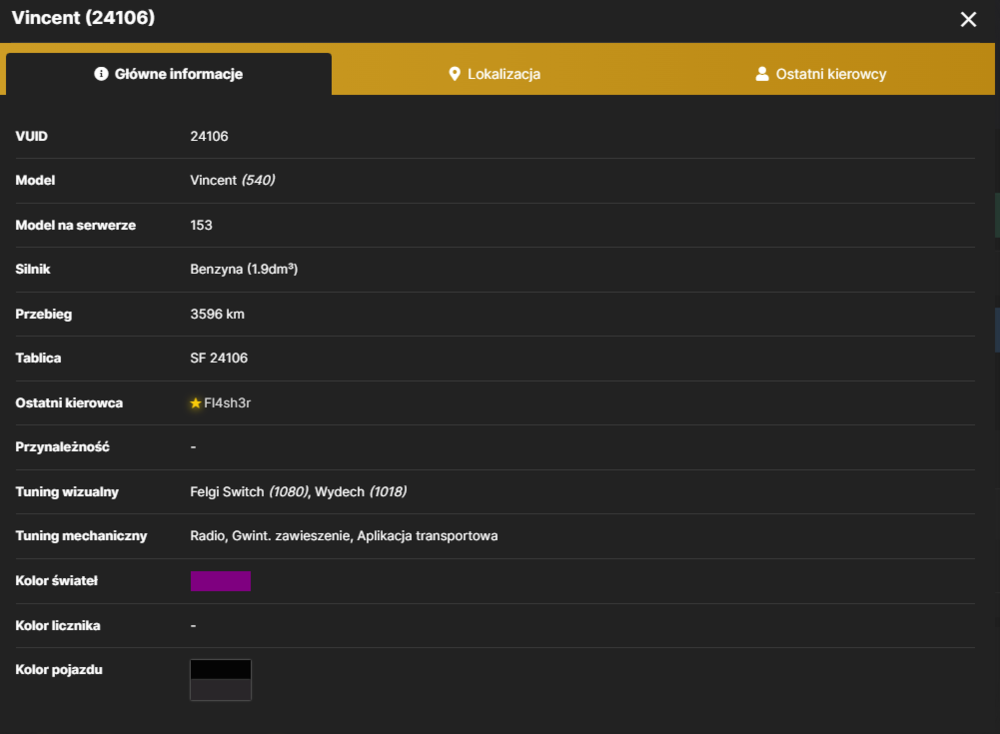Click the black top half of Kolor pojazdu swatch

221,670
